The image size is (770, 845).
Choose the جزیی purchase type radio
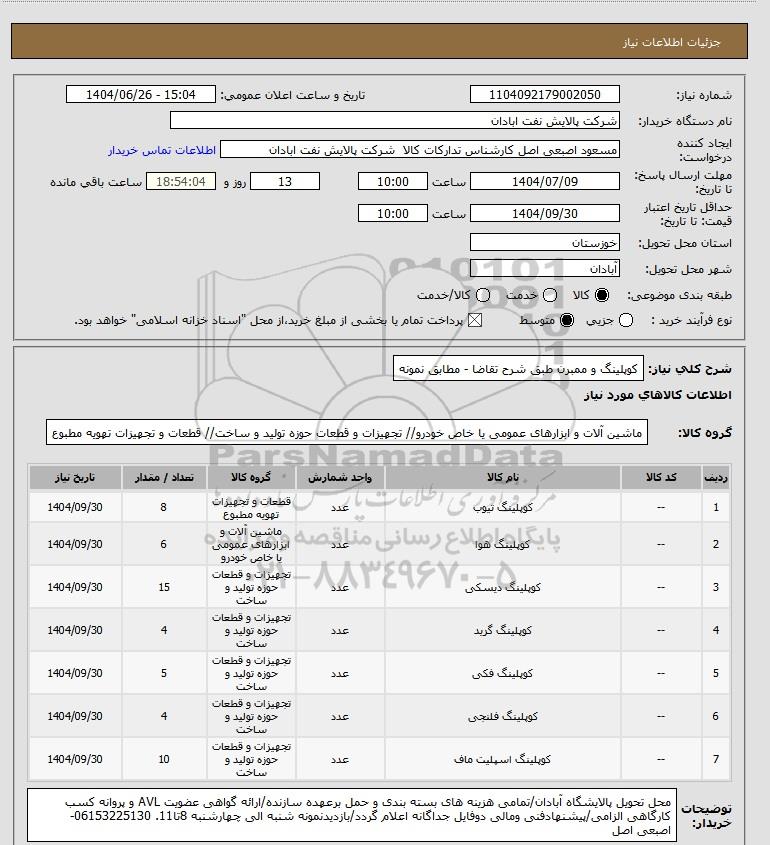(x=626, y=321)
